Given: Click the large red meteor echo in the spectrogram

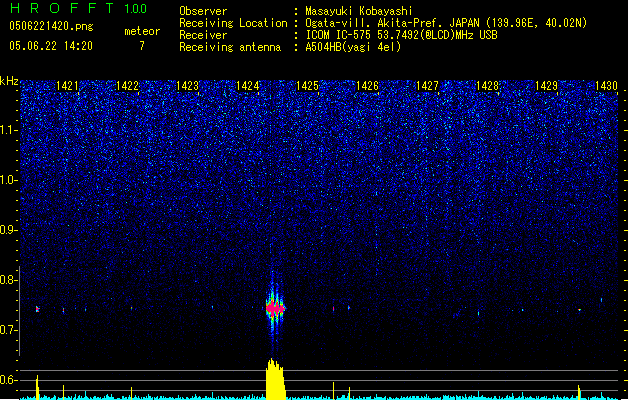Looking at the screenshot, I should pos(275,309).
